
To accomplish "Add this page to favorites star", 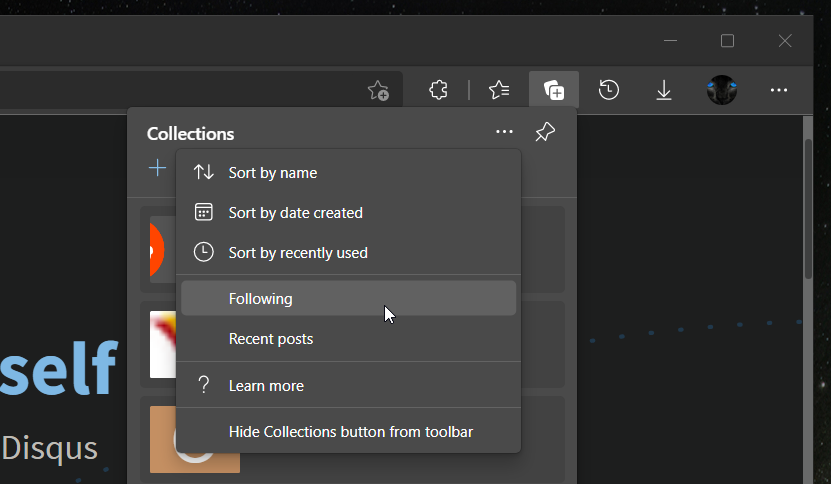I will pyautogui.click(x=378, y=91).
